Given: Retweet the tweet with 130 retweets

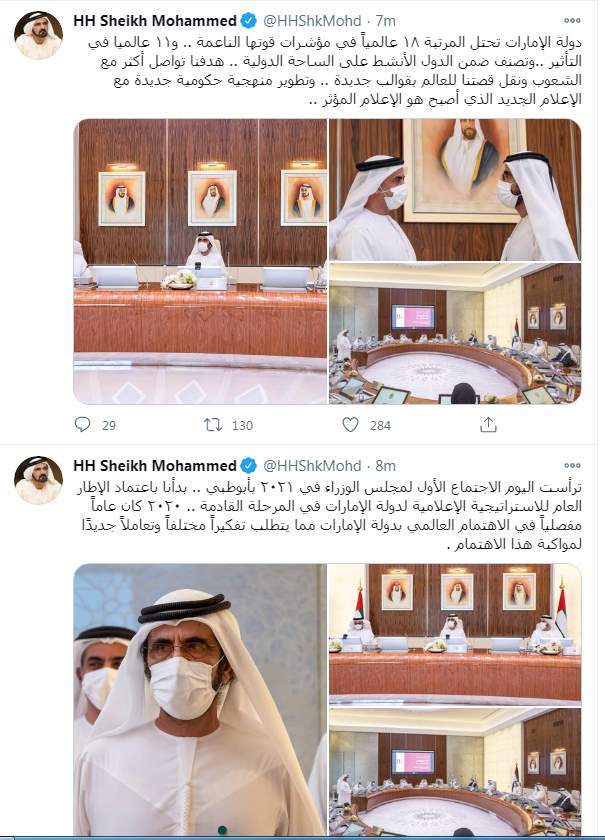Looking at the screenshot, I should (x=213, y=425).
